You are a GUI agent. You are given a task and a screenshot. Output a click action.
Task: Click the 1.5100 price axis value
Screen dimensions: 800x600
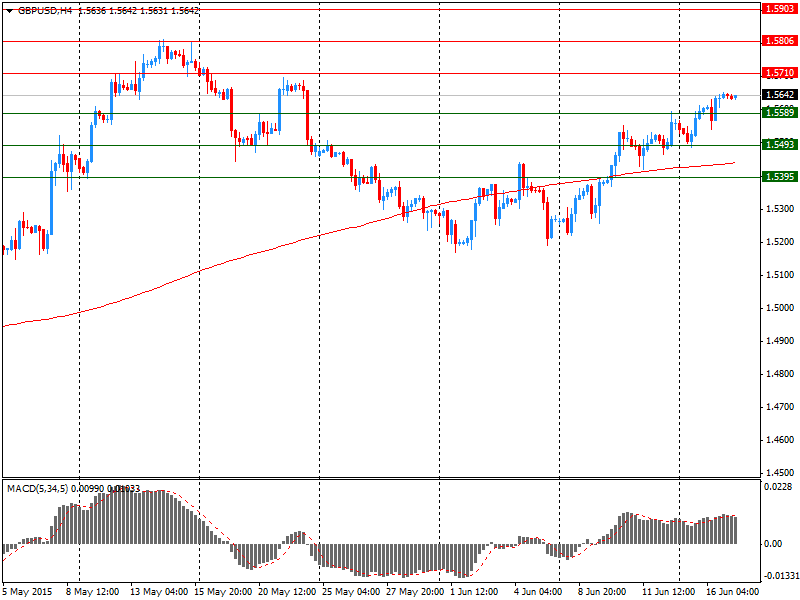click(780, 275)
